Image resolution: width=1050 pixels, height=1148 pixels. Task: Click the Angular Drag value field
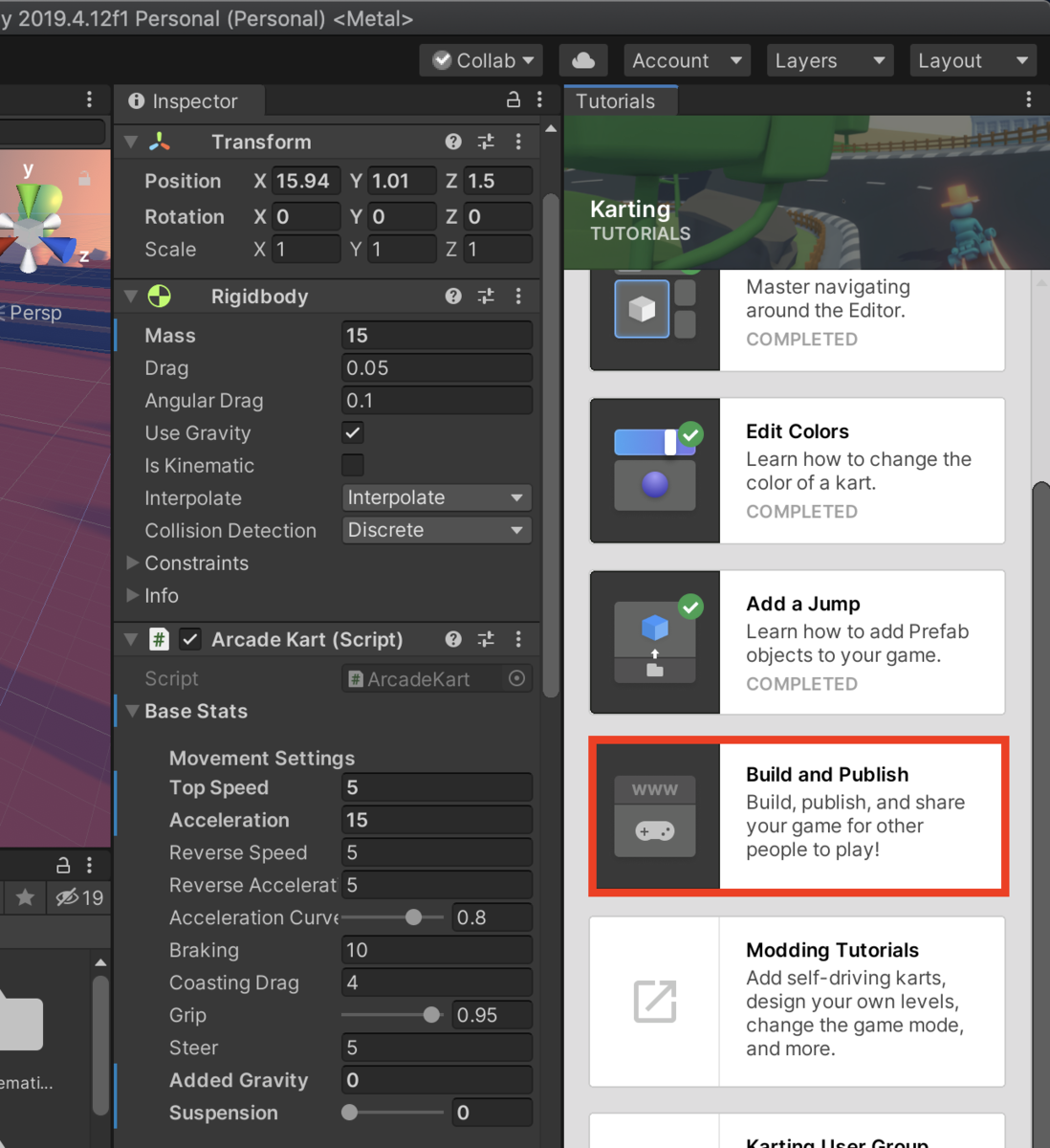point(437,400)
